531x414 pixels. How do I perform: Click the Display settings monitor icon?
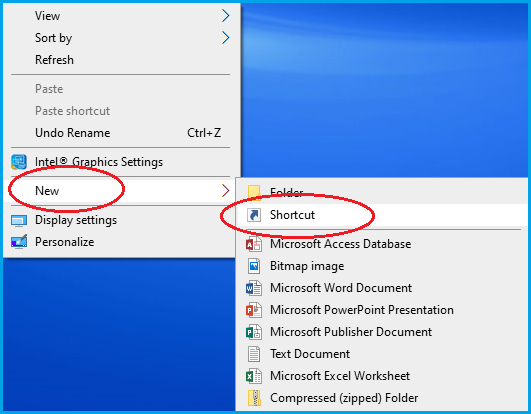(19, 220)
